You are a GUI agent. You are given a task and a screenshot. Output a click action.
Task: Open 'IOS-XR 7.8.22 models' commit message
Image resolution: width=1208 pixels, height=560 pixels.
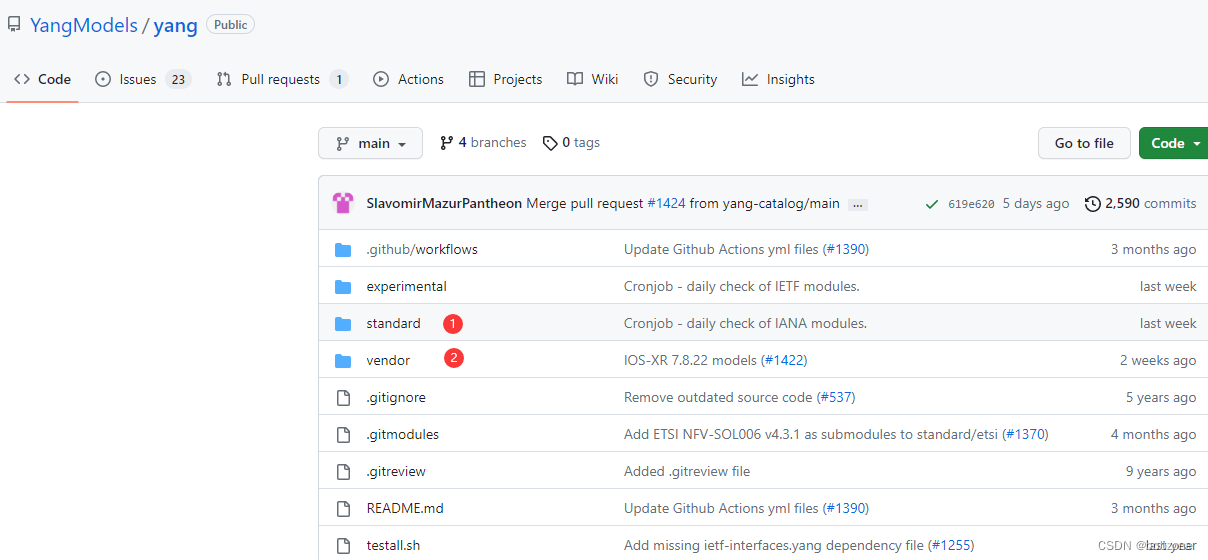tap(690, 360)
